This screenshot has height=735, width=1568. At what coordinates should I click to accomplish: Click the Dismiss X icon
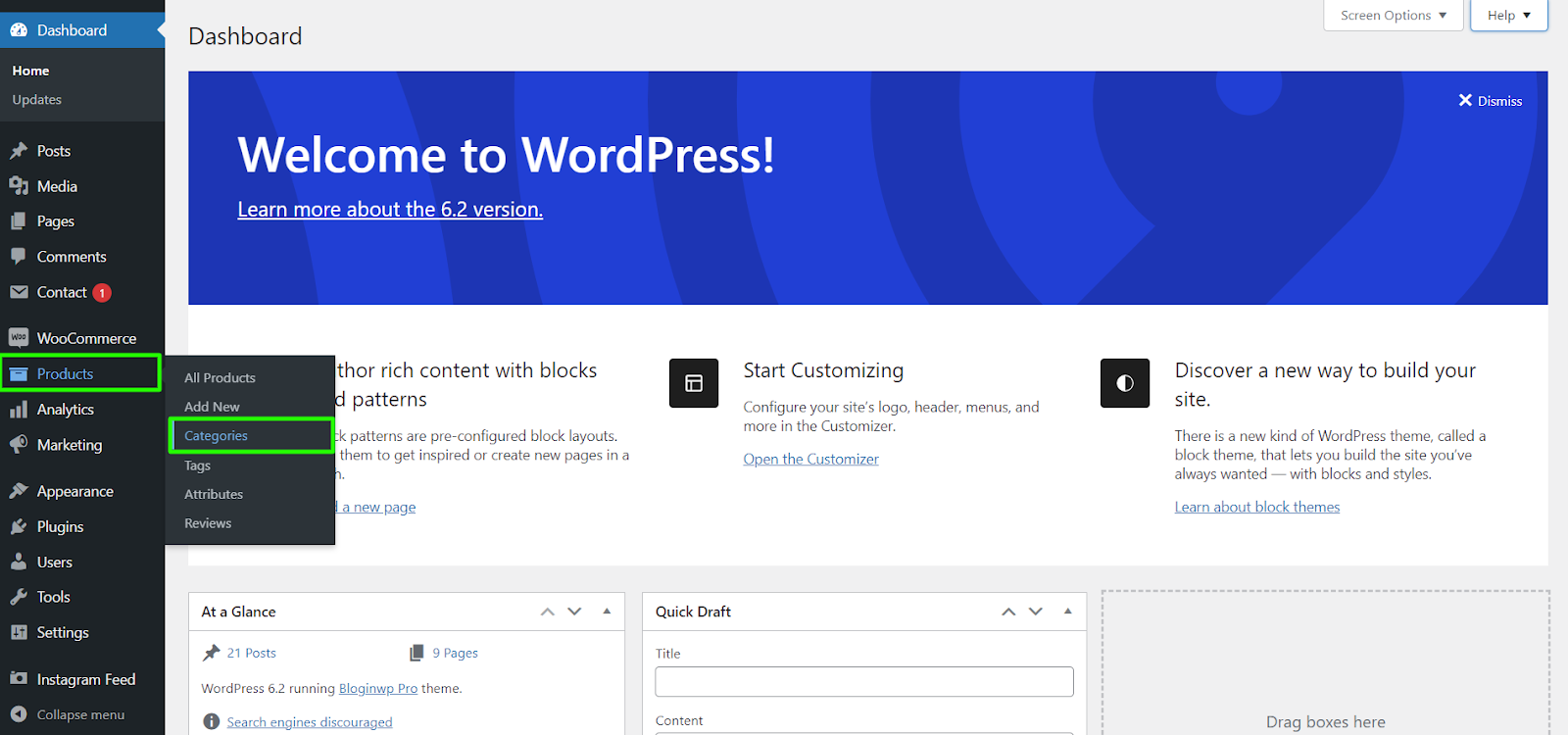1465,100
